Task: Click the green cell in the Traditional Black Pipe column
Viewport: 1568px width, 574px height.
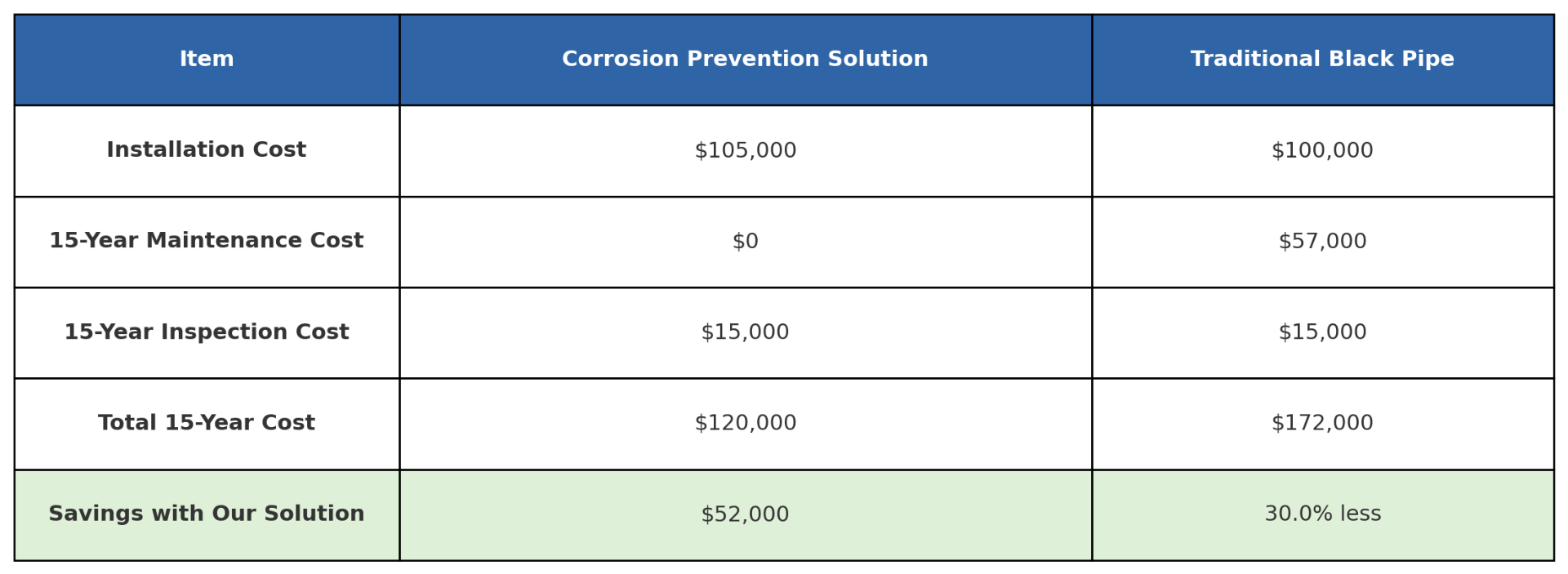Action: (1322, 514)
